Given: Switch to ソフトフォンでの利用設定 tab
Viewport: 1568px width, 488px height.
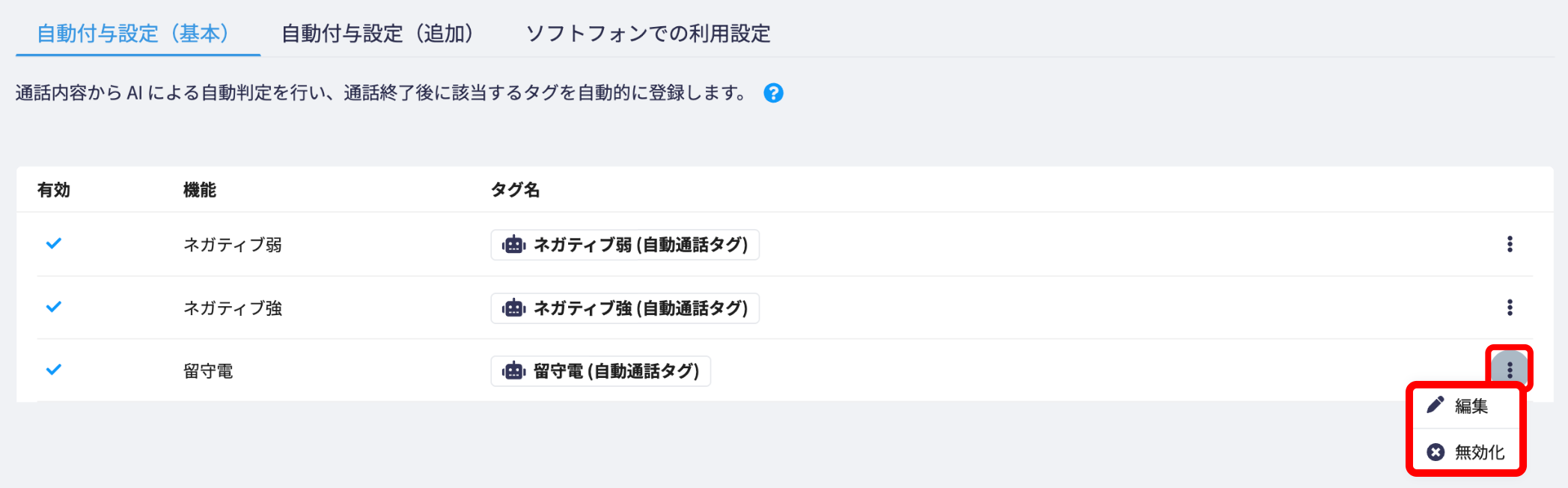Looking at the screenshot, I should click(648, 34).
